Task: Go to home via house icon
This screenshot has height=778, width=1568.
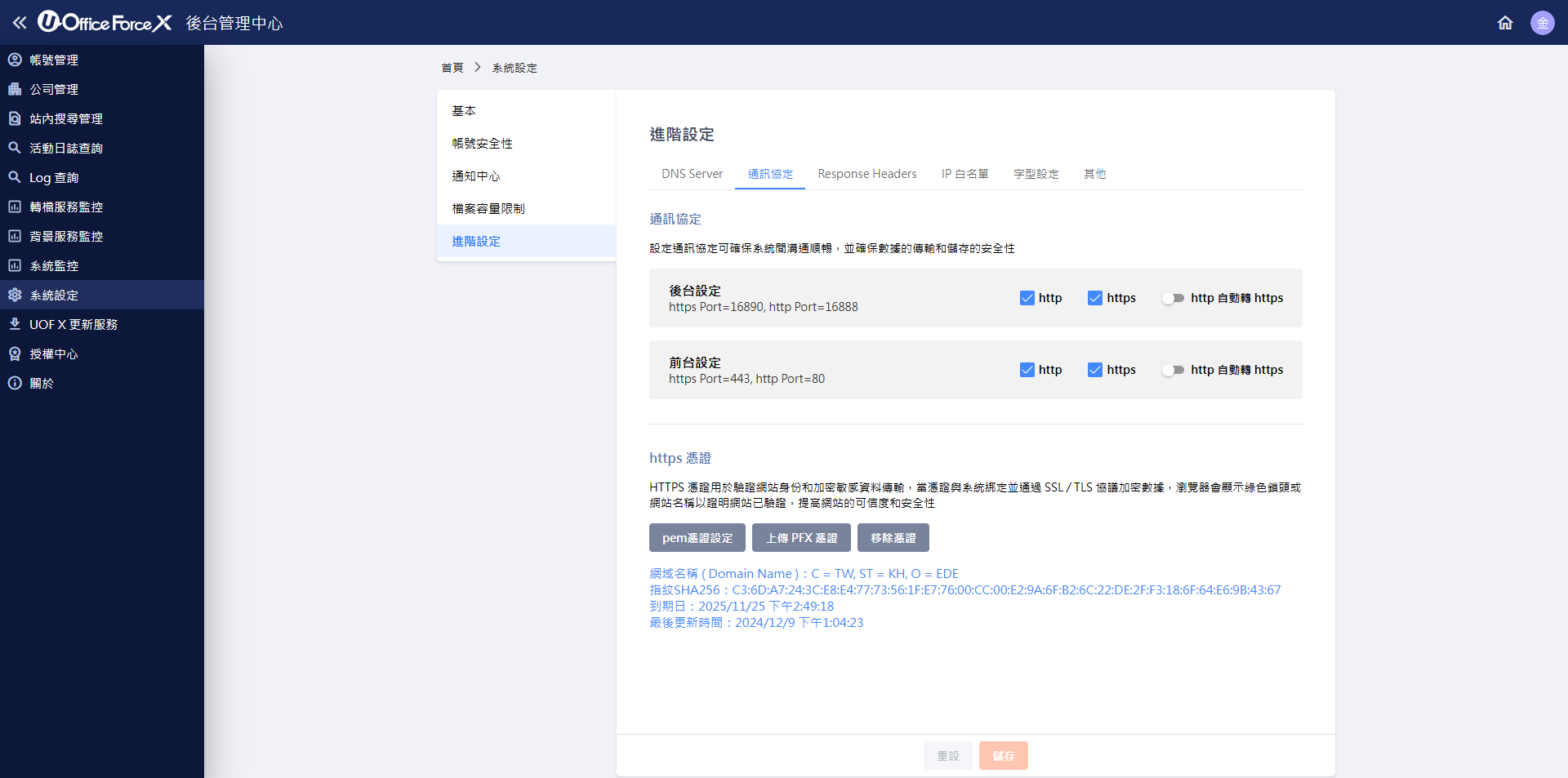Action: 1505,23
